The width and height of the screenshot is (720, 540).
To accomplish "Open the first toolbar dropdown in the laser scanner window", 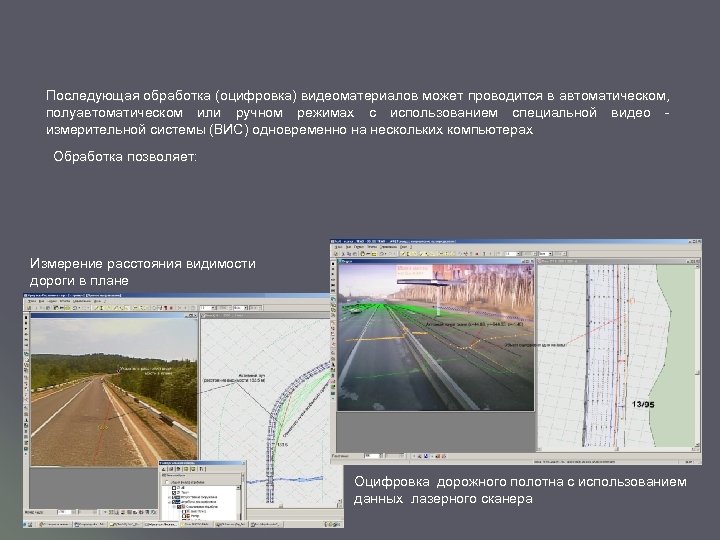I will tap(512, 253).
